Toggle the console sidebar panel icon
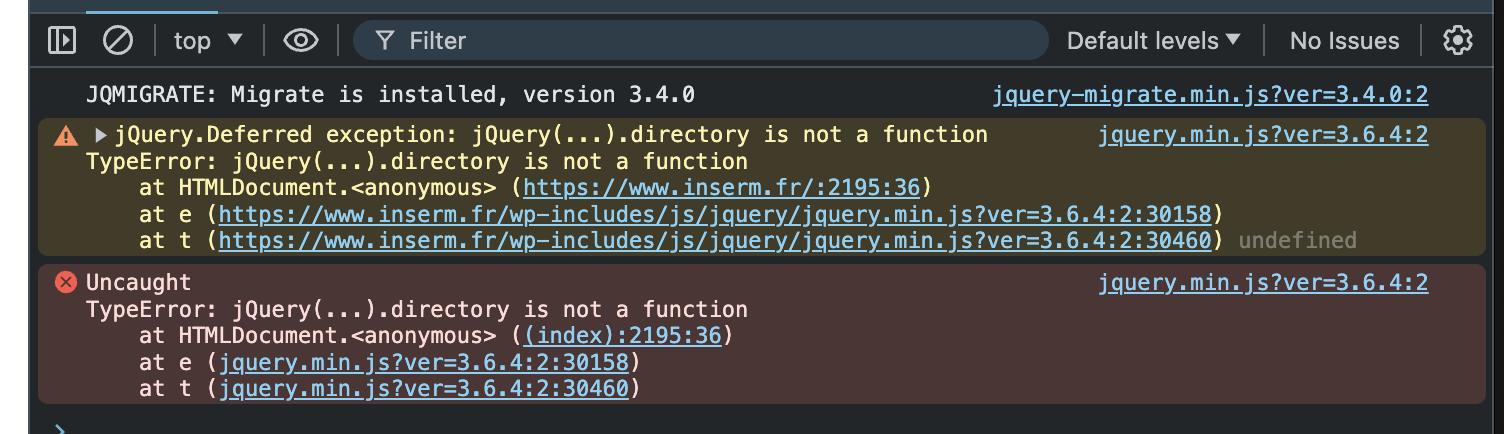This screenshot has height=434, width=1504. pos(62,40)
